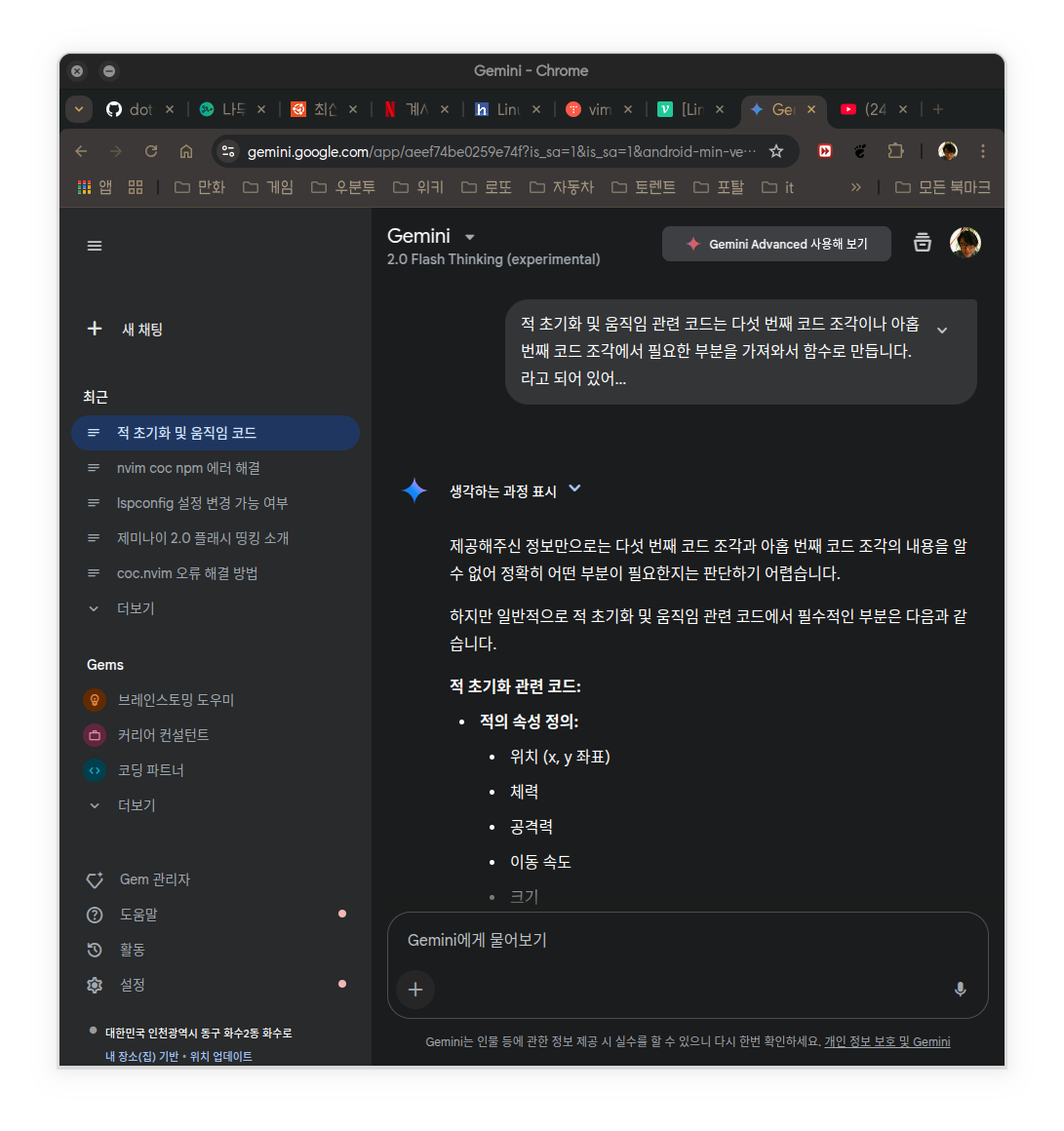The width and height of the screenshot is (1064, 1131).
Task: Click the plus upload button in the prompt box
Action: click(415, 990)
